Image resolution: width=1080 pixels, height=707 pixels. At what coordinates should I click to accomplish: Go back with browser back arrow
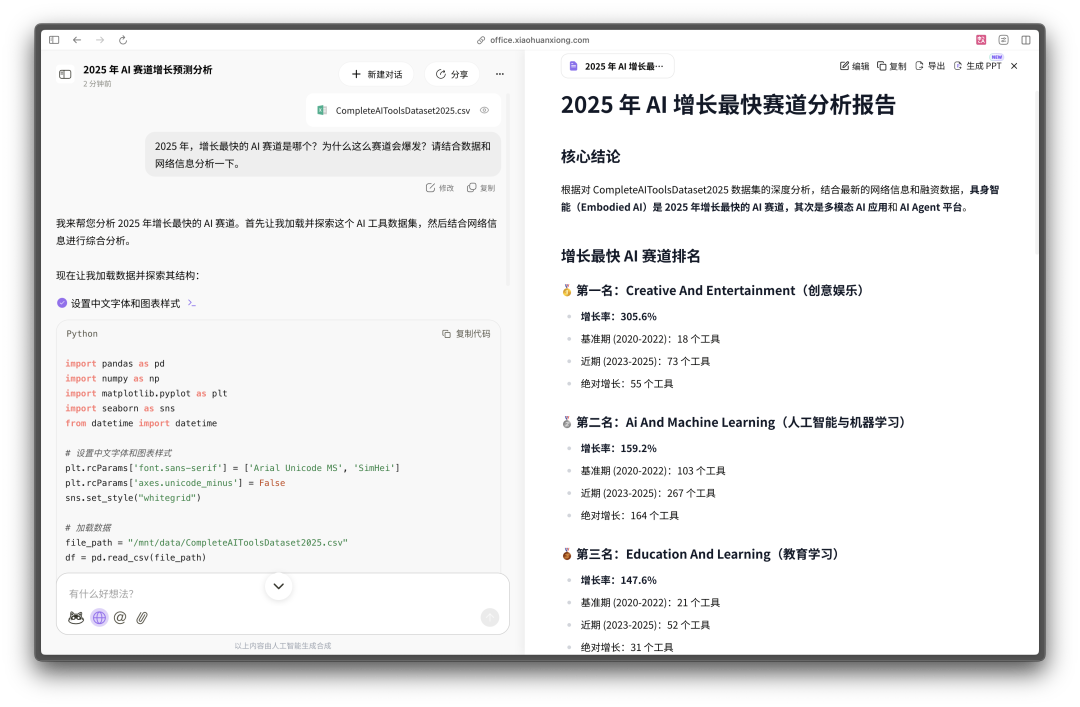coord(77,40)
